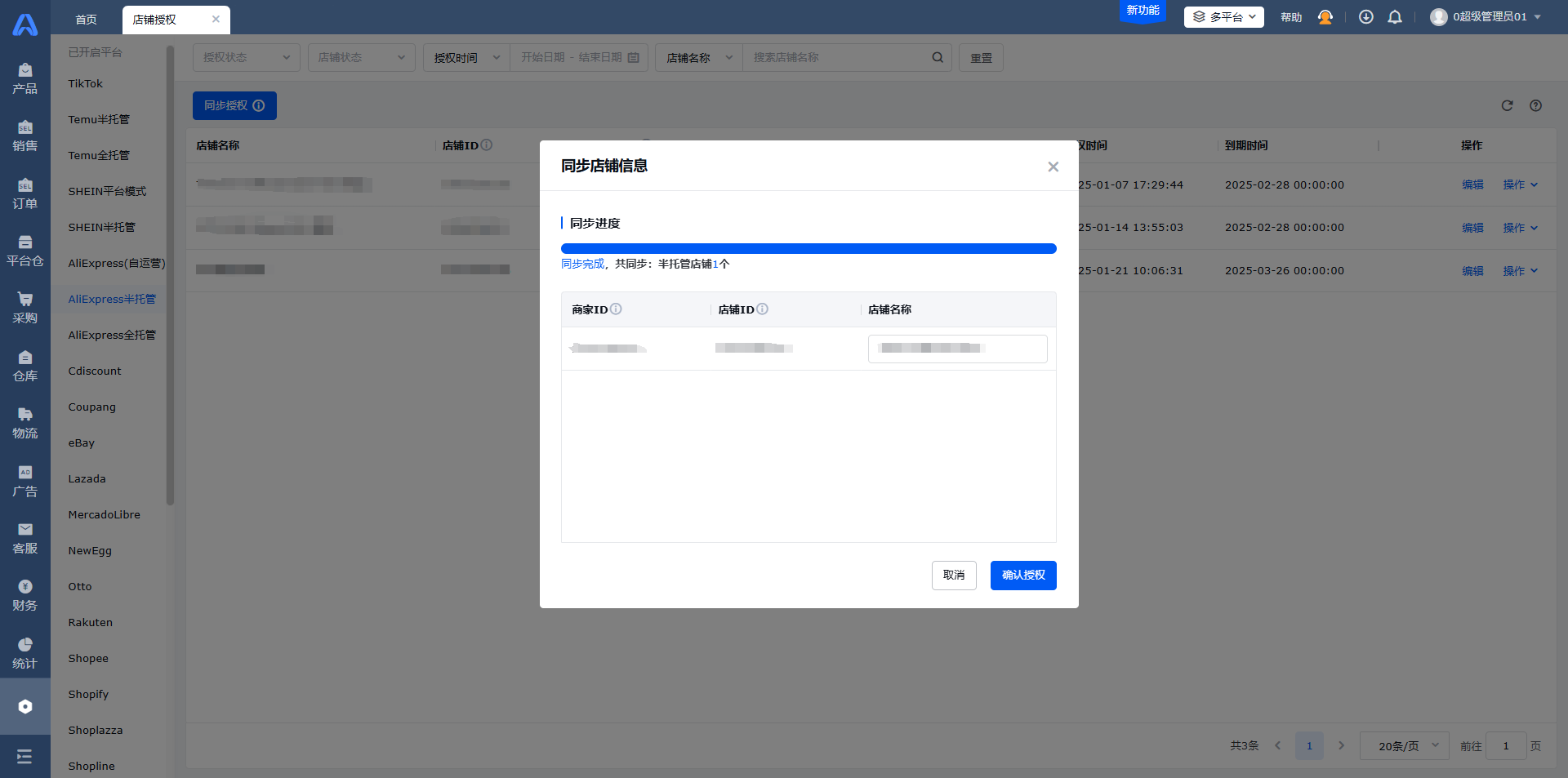
Task: Click the info icon on 同步授权 button
Action: (259, 105)
